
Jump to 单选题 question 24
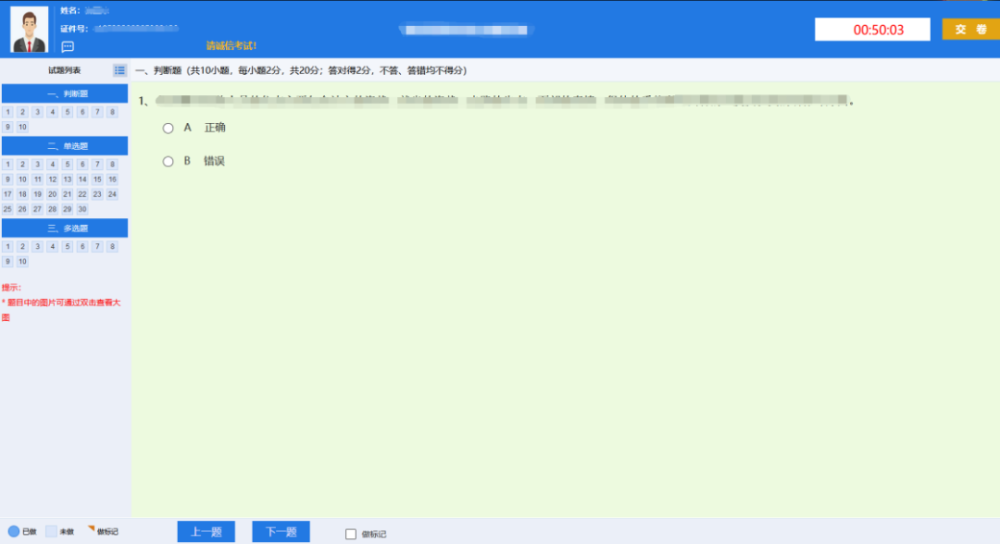click(x=112, y=194)
